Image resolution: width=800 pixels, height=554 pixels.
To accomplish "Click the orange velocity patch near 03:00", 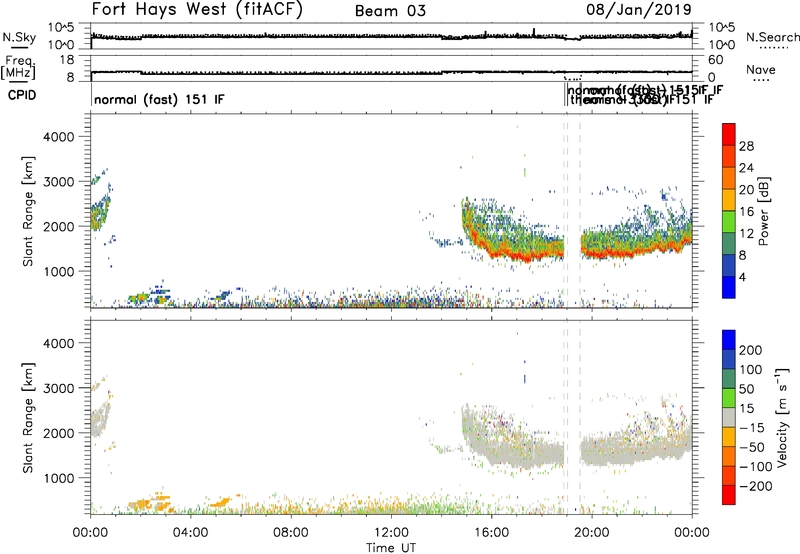I will 161,503.
